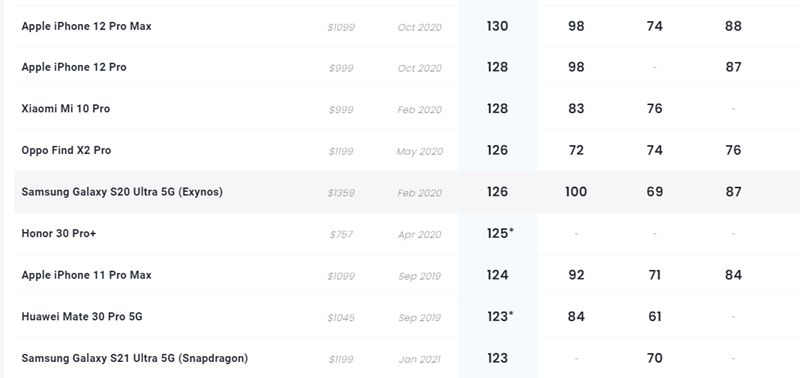Click the 123* score of Huawei Mate 30 Pro
Screen dimensions: 800x378
tap(500, 316)
